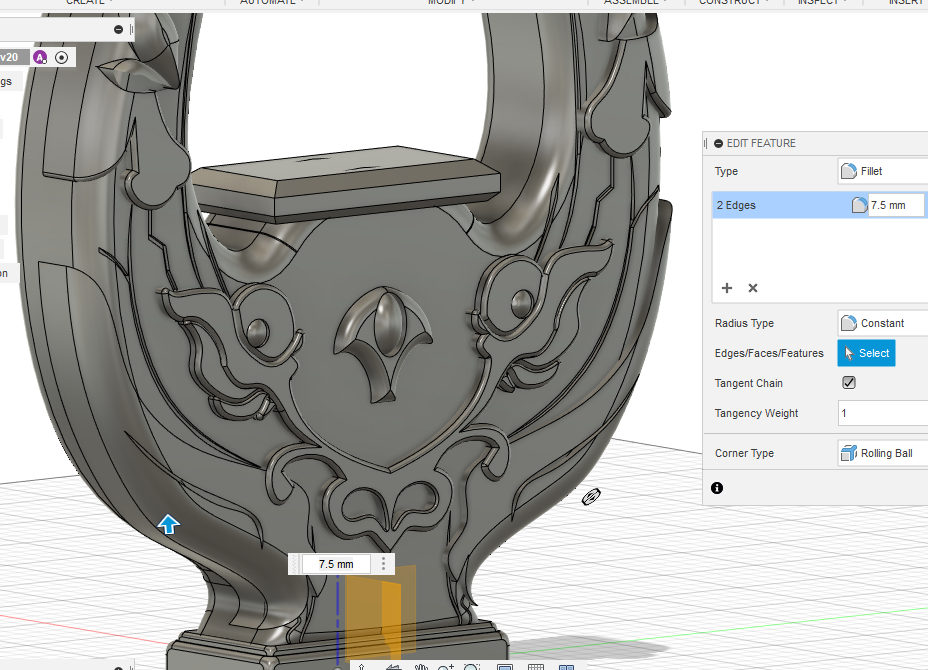928x670 pixels.
Task: Click the floating 7.5 mm value box
Action: tap(336, 564)
